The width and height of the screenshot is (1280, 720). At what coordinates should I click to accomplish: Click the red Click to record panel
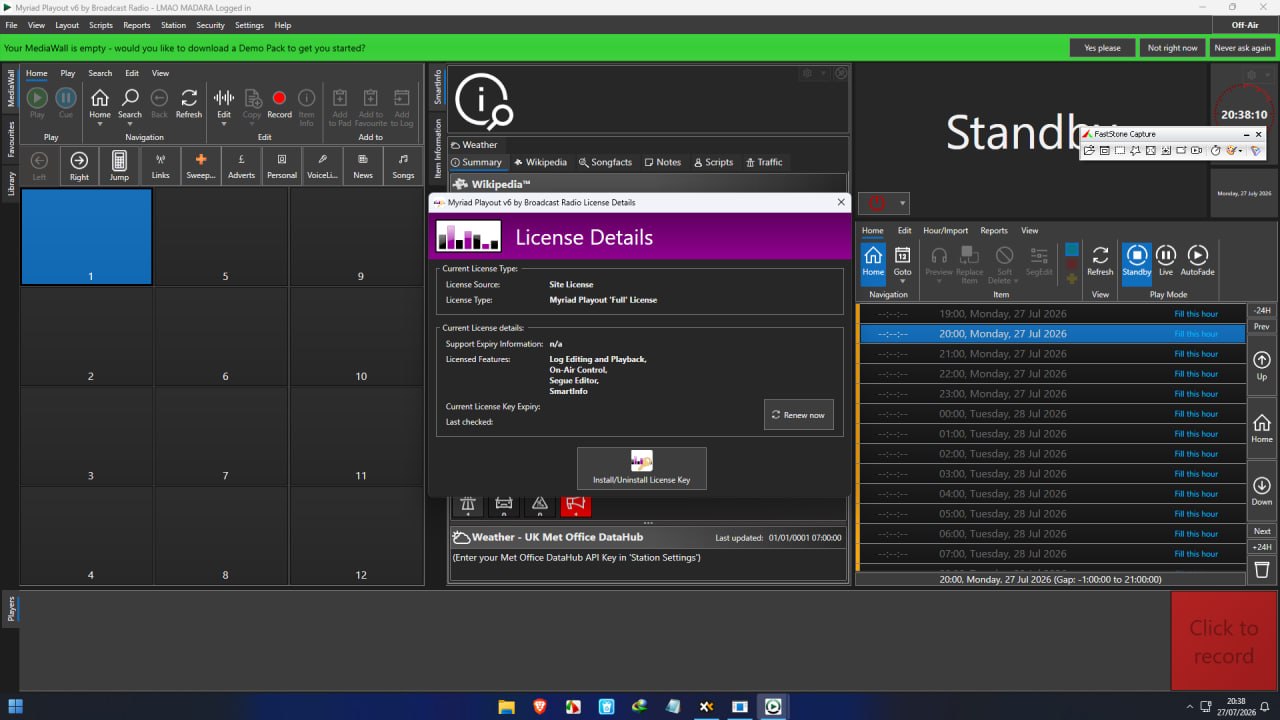tap(1223, 641)
